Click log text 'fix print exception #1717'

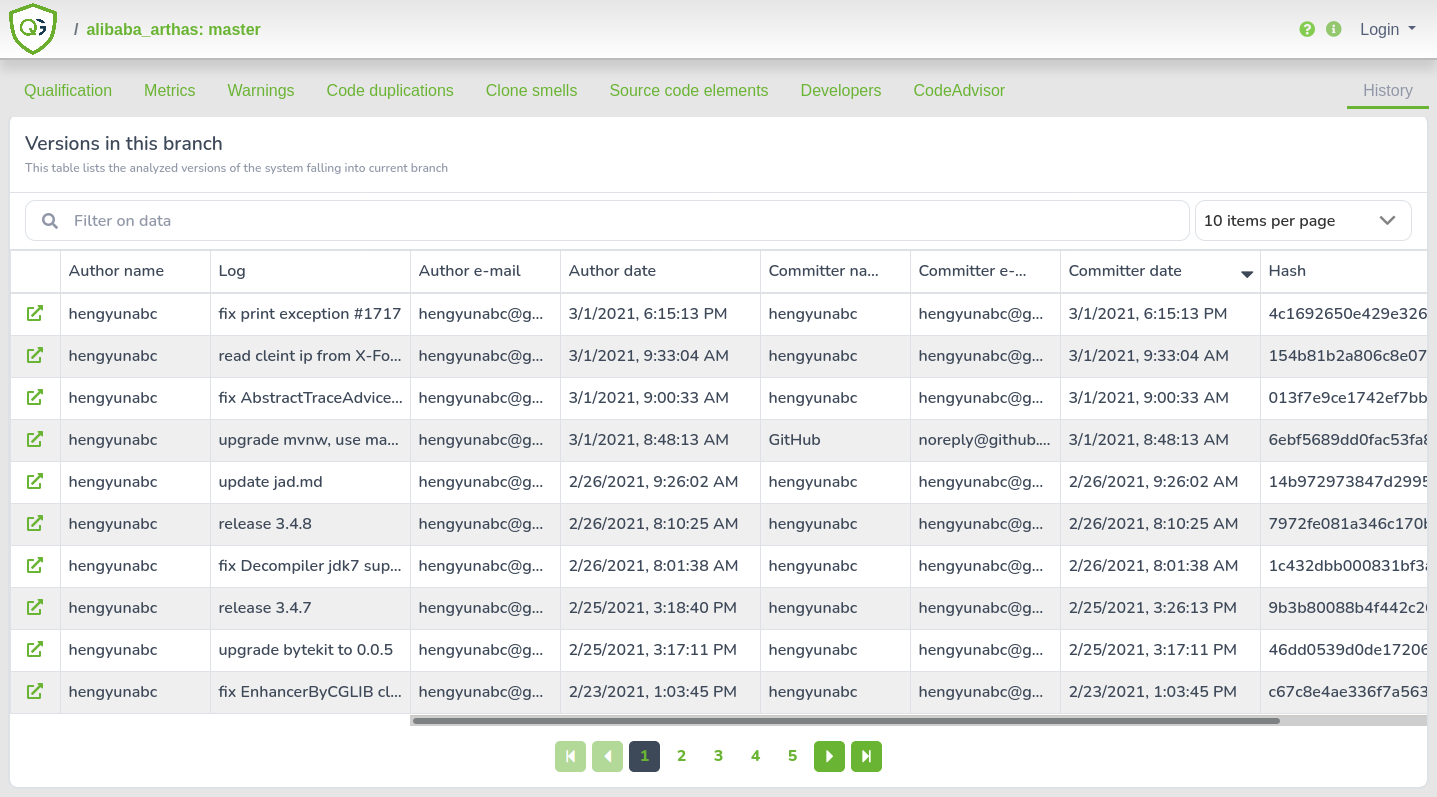pos(310,314)
